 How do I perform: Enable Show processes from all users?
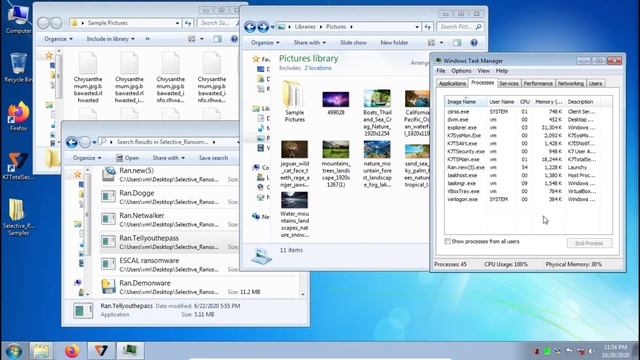click(447, 242)
